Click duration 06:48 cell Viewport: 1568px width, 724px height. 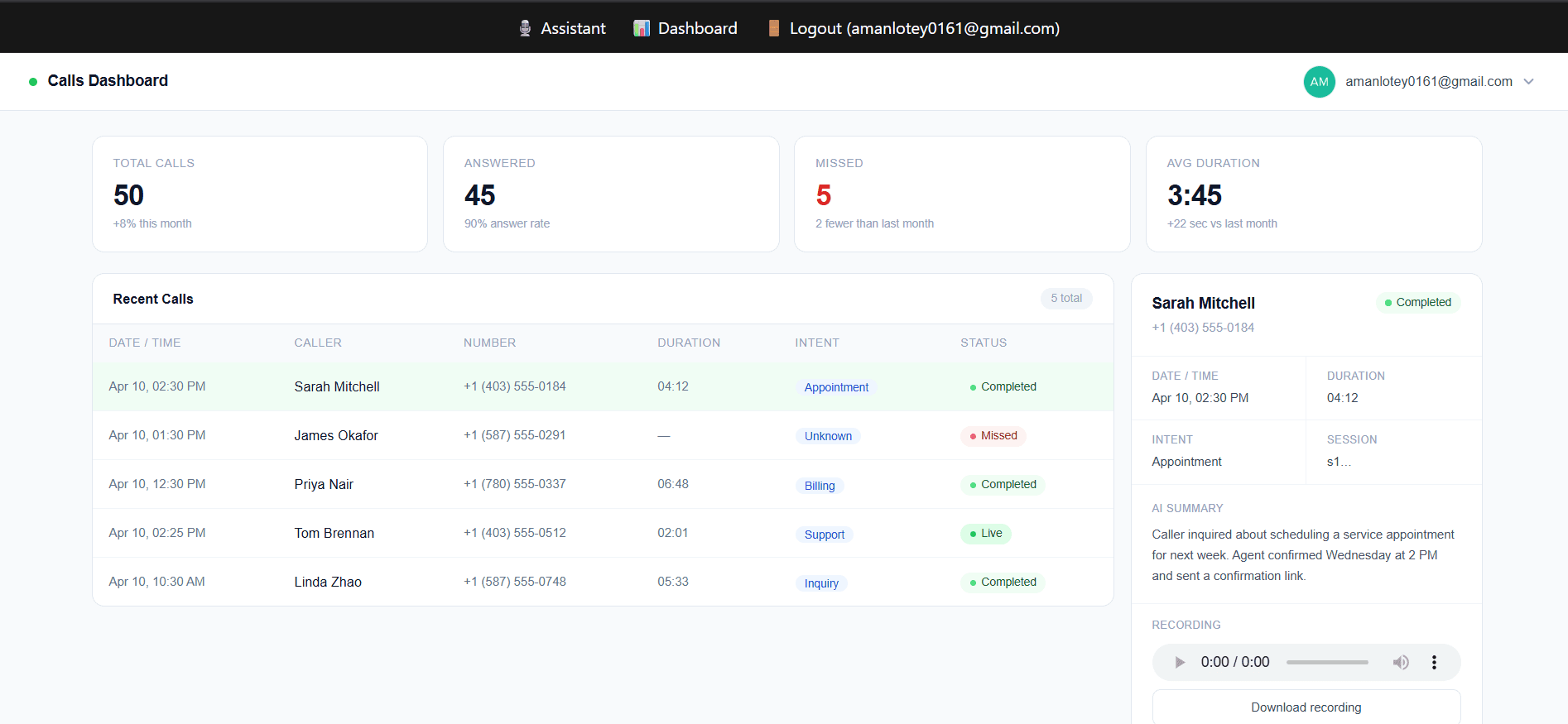673,484
